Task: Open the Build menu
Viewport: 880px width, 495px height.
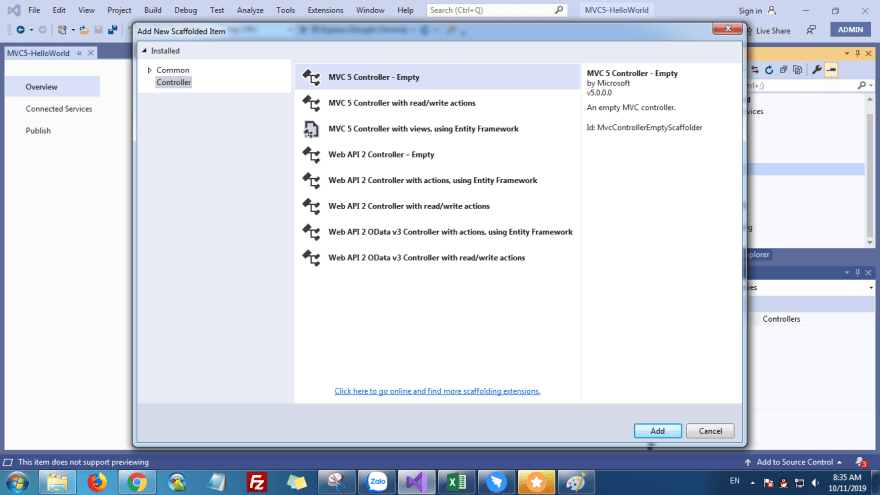Action: (x=153, y=10)
